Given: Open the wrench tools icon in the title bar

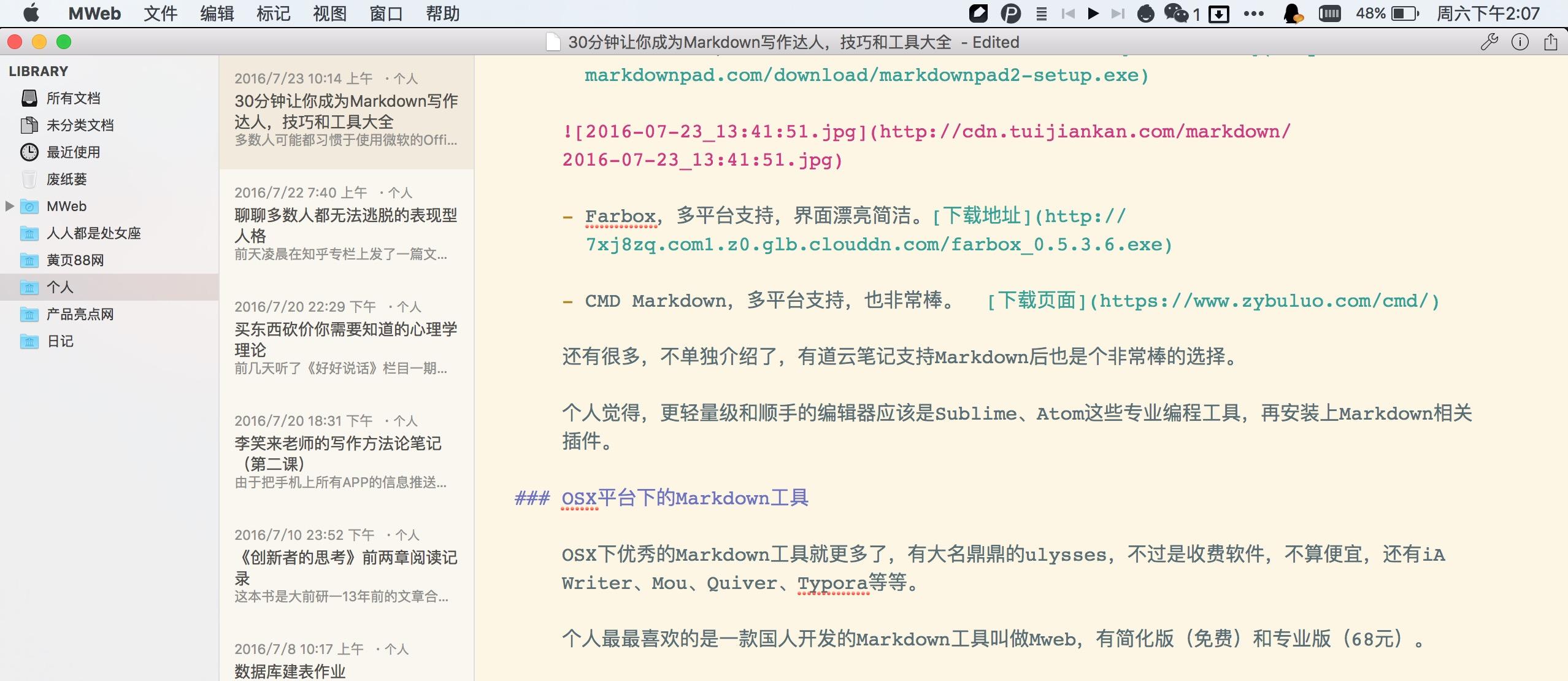Looking at the screenshot, I should (x=1489, y=42).
